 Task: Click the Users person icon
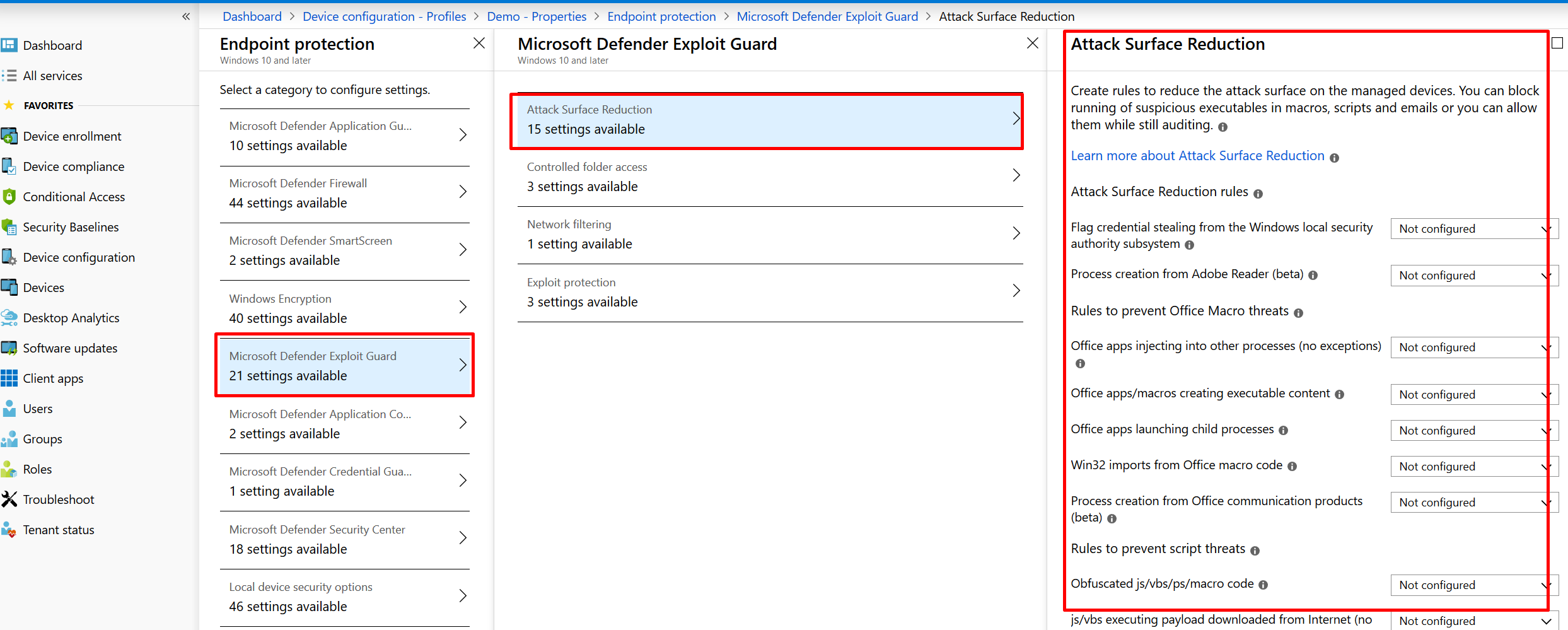pos(9,409)
